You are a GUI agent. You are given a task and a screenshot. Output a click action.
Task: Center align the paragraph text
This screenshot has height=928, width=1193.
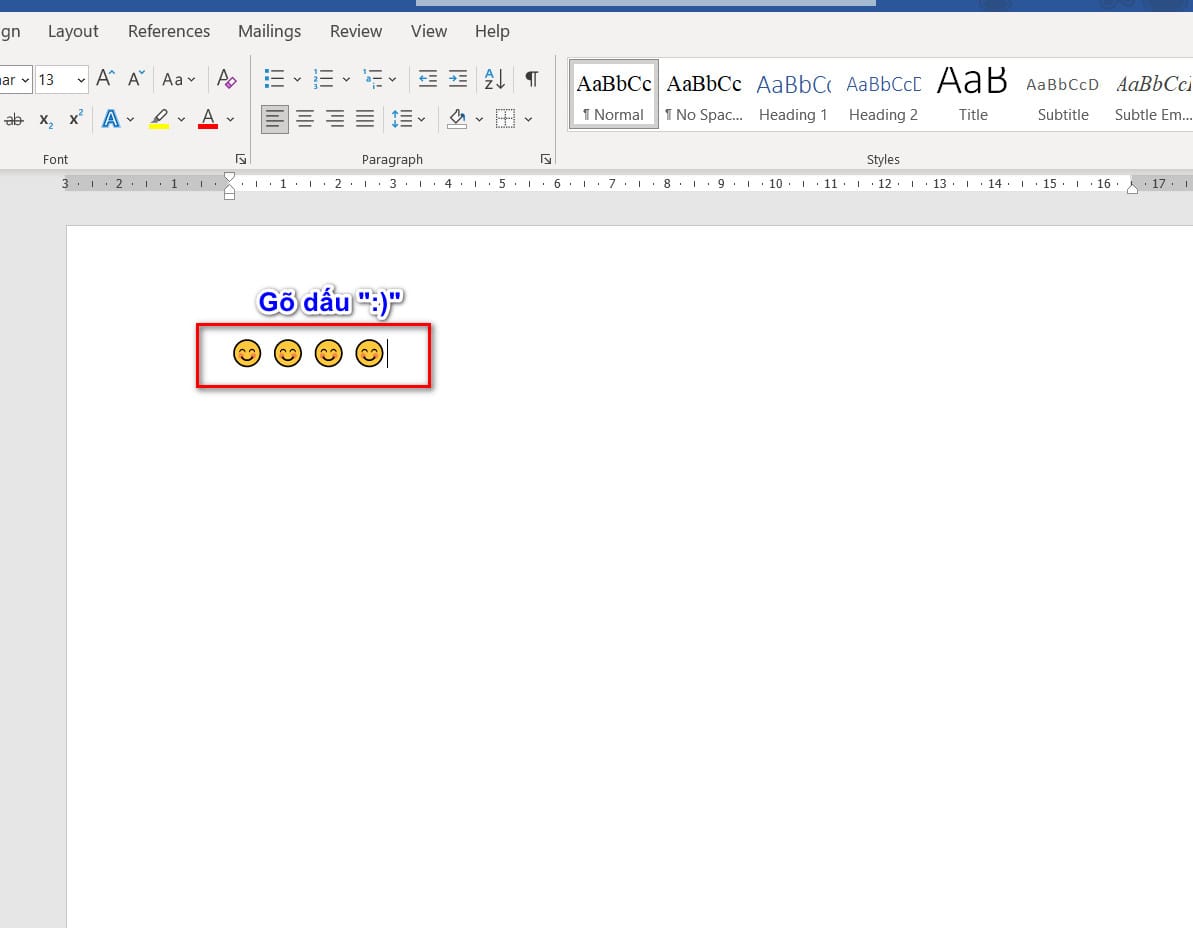coord(305,120)
